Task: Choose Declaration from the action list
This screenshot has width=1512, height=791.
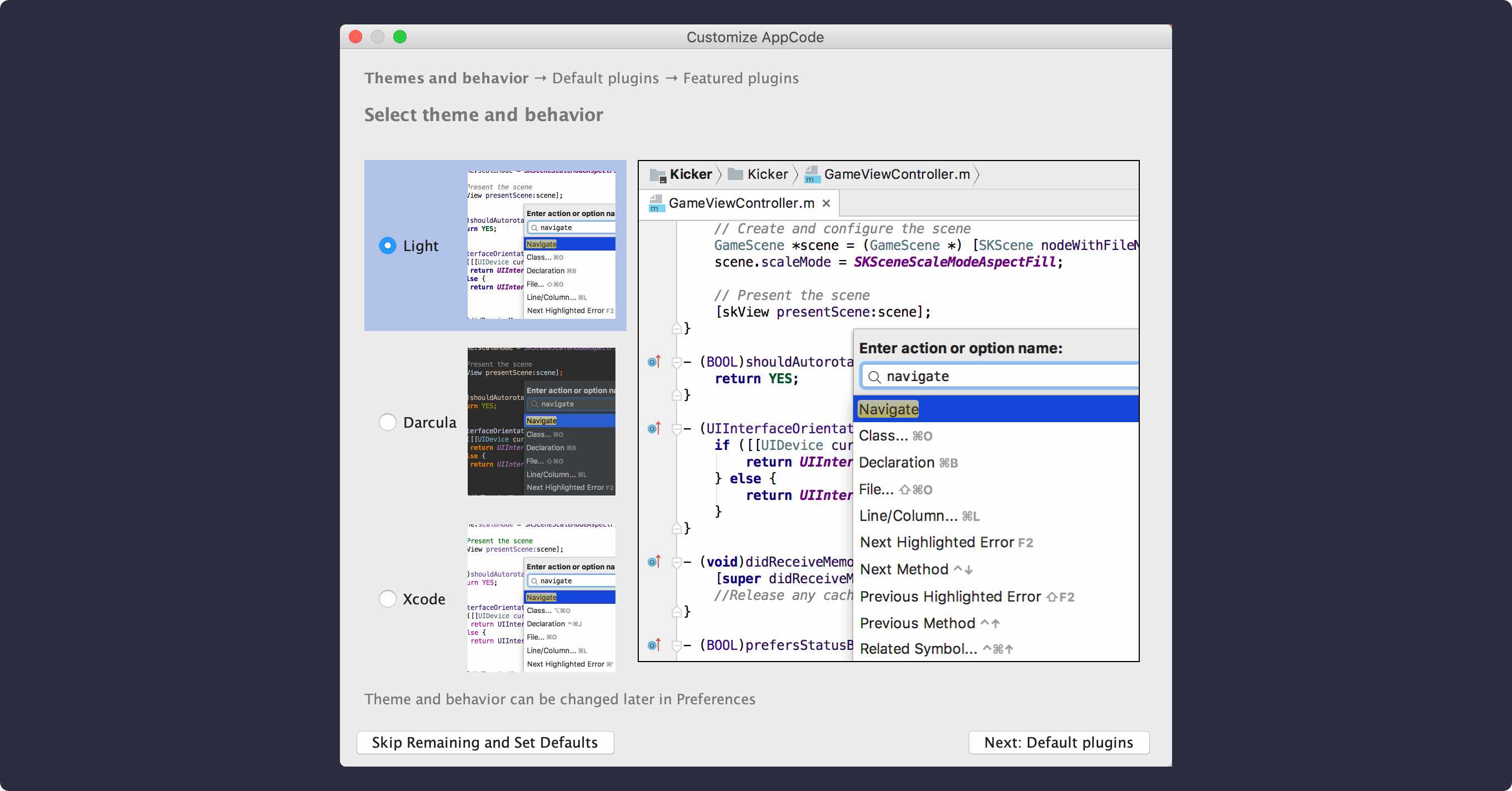Action: point(996,462)
